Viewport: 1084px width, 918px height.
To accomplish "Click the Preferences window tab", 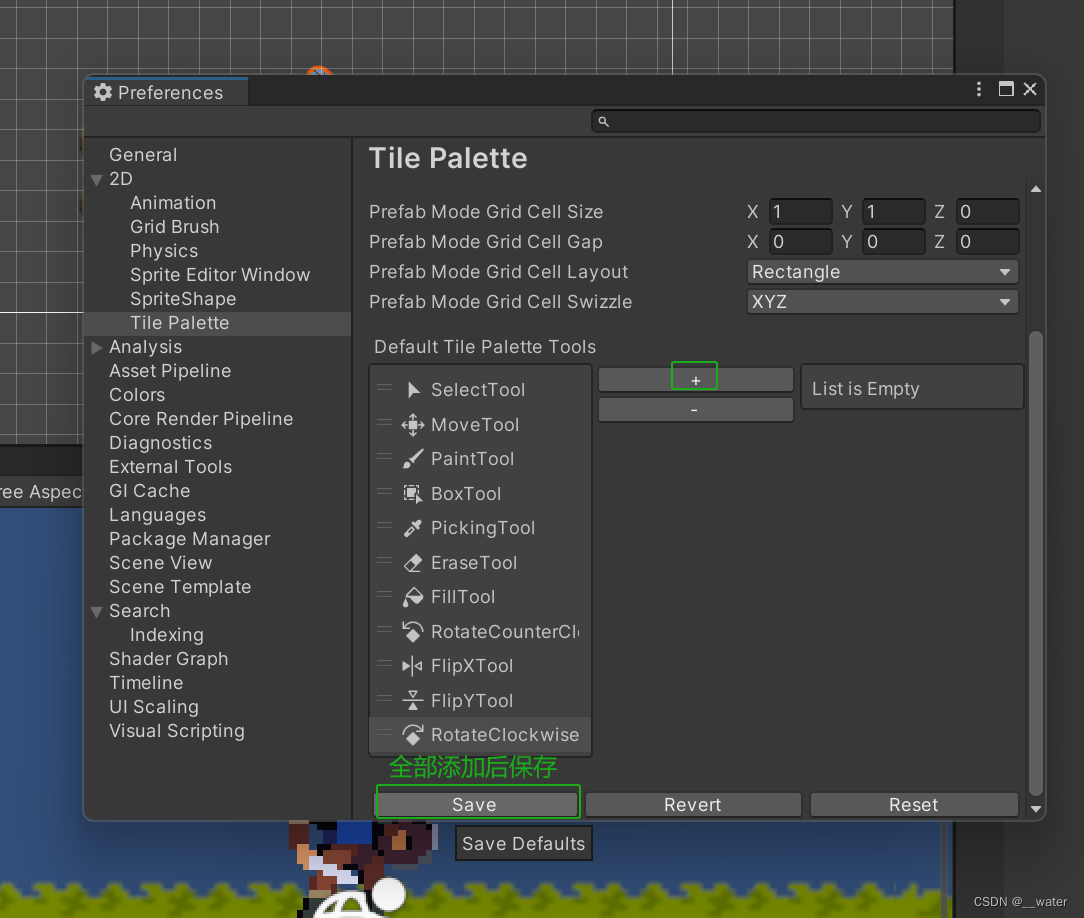I will [x=166, y=92].
